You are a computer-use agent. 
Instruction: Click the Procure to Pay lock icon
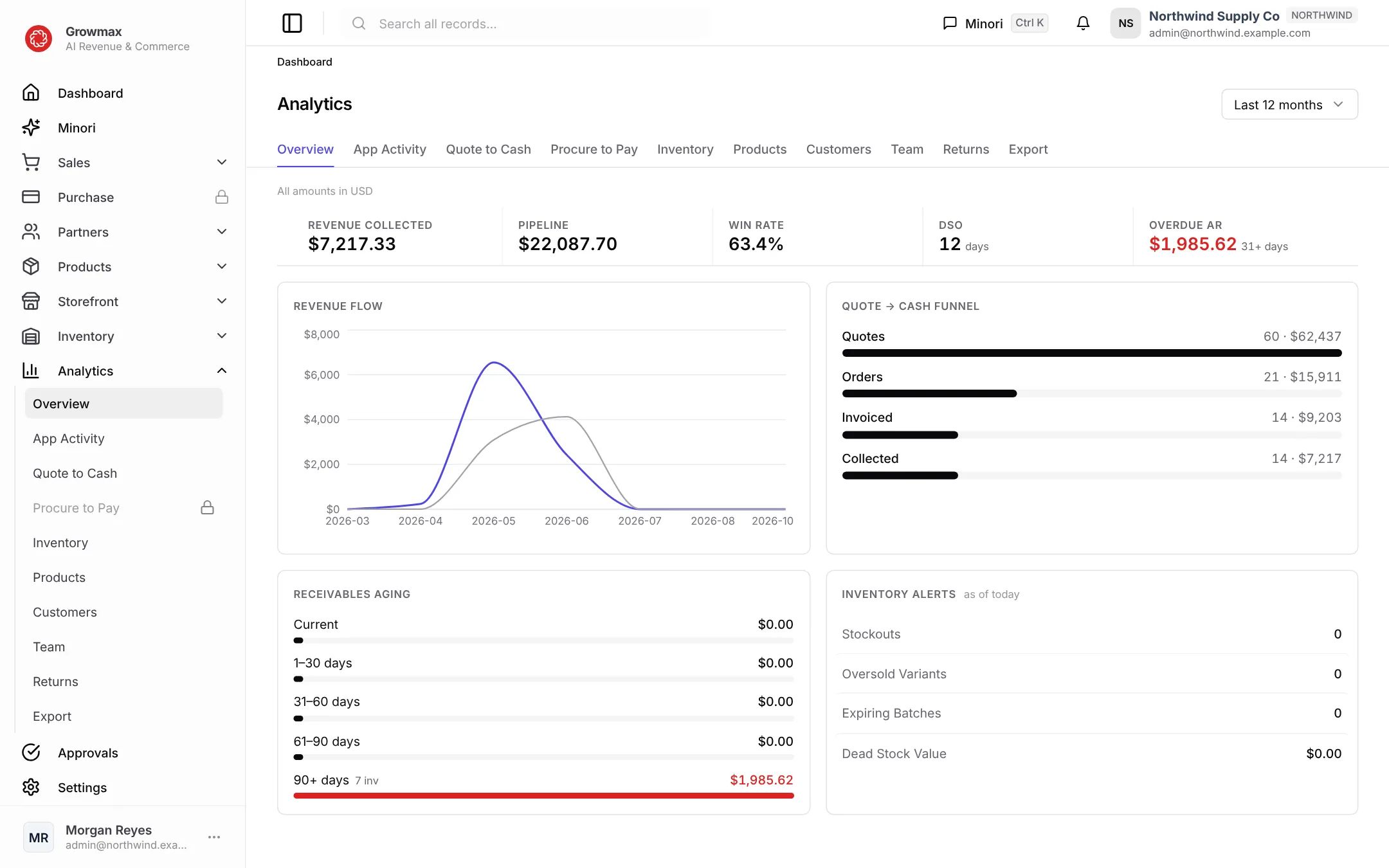click(x=207, y=507)
